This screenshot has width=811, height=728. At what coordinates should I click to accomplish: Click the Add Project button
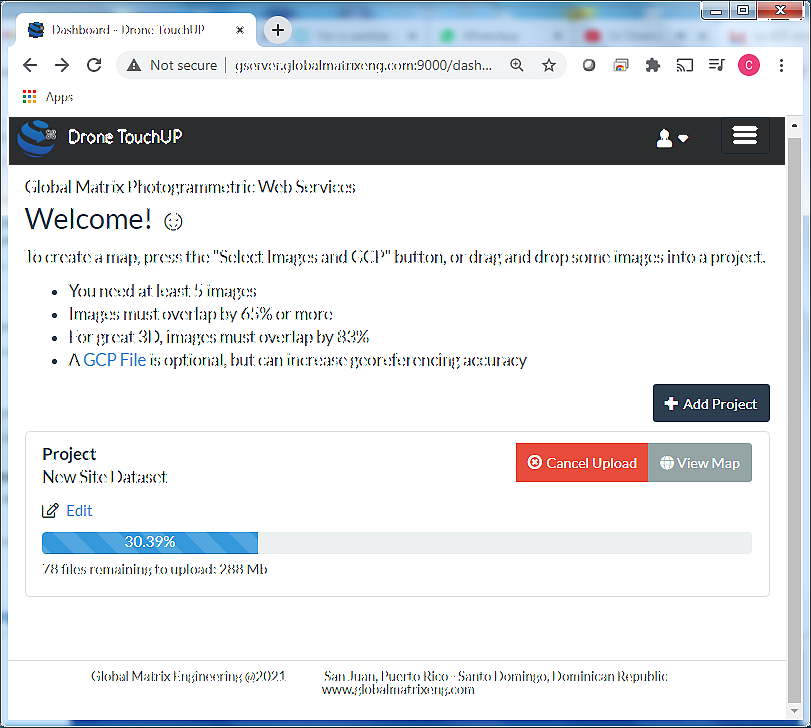coord(711,404)
